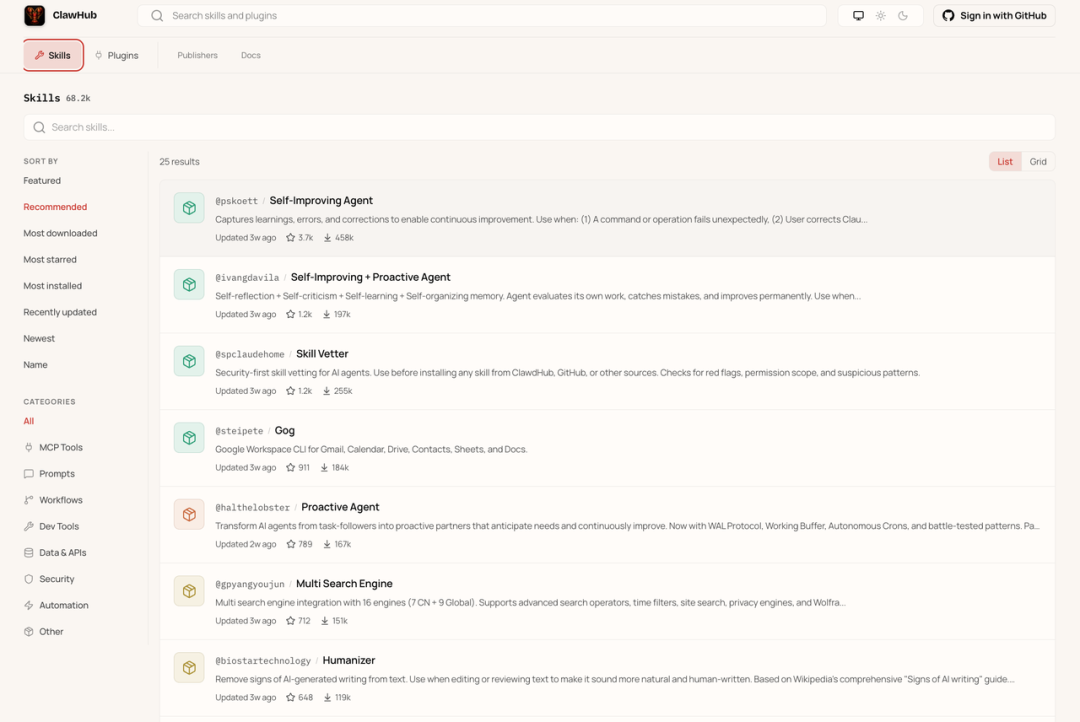Viewport: 1080px width, 722px height.
Task: Click the Search skills... input field
Action: coord(539,127)
